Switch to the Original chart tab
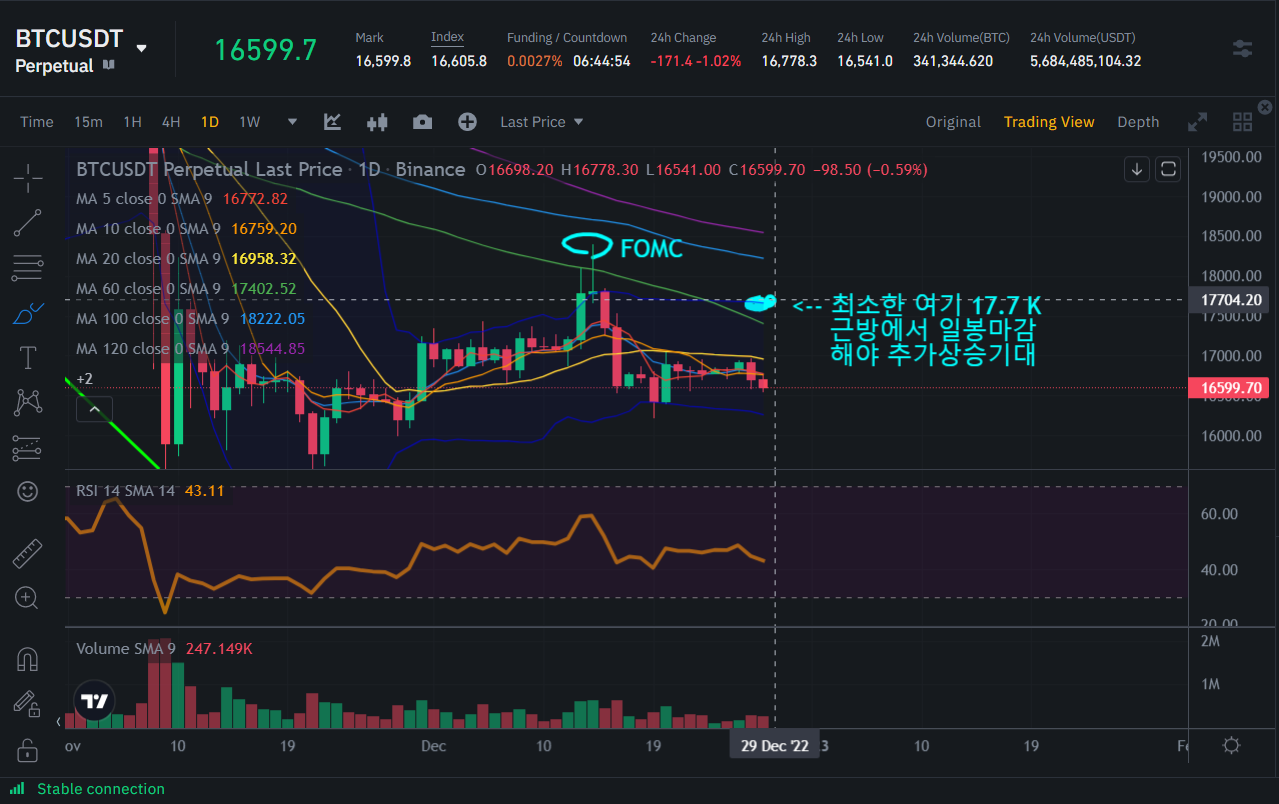 [952, 122]
